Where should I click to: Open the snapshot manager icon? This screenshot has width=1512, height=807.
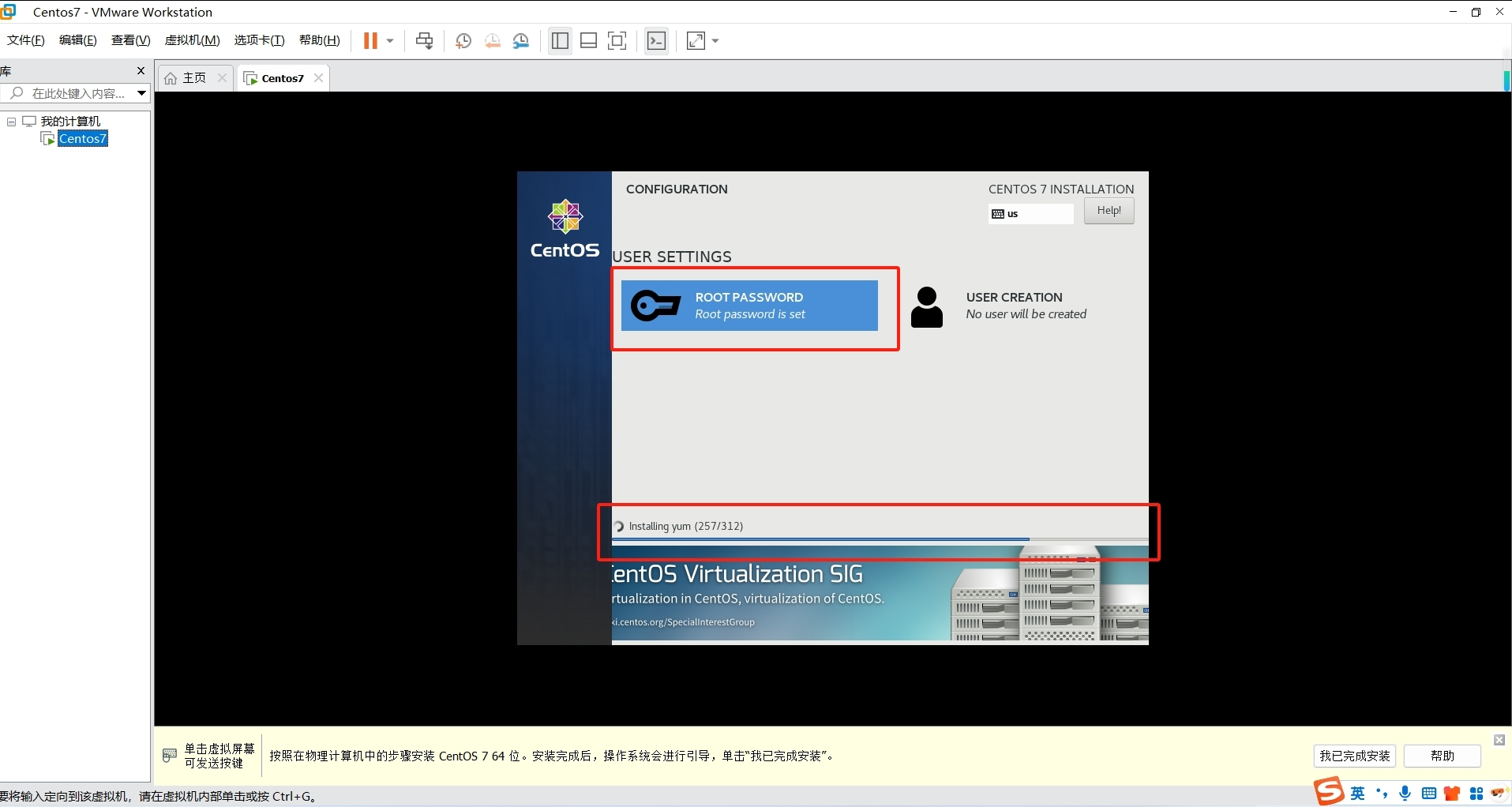(521, 41)
